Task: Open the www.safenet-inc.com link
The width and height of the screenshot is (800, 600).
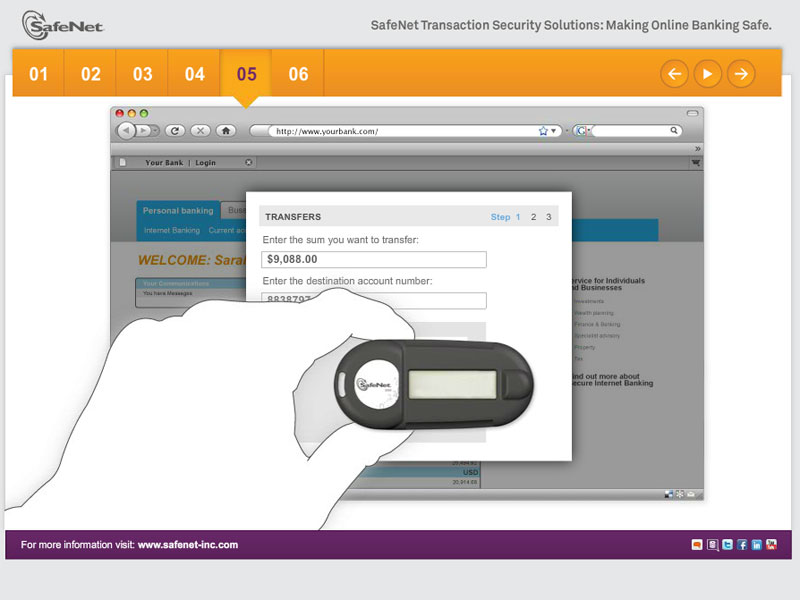Action: click(x=188, y=545)
